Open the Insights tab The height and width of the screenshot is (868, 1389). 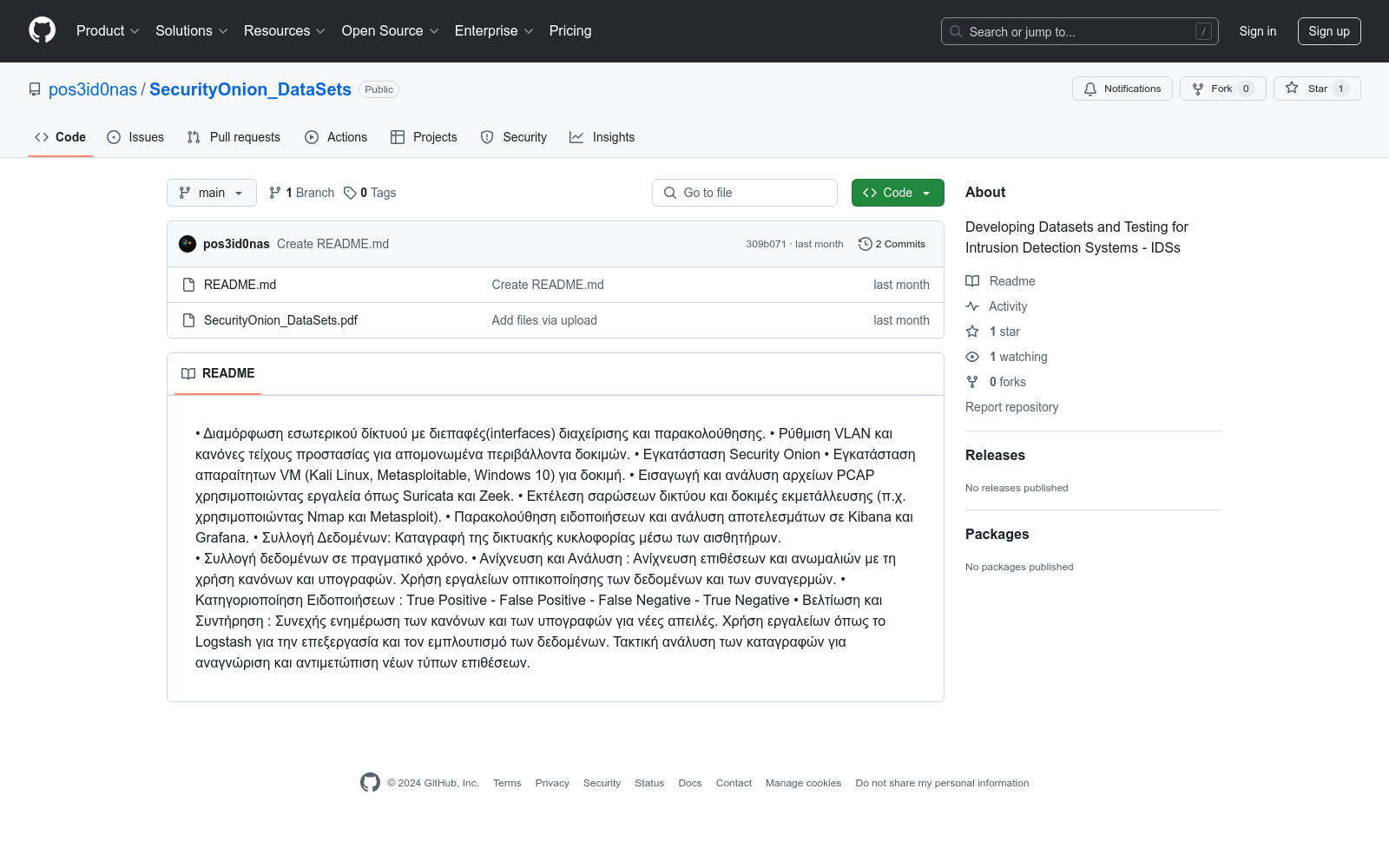602,137
